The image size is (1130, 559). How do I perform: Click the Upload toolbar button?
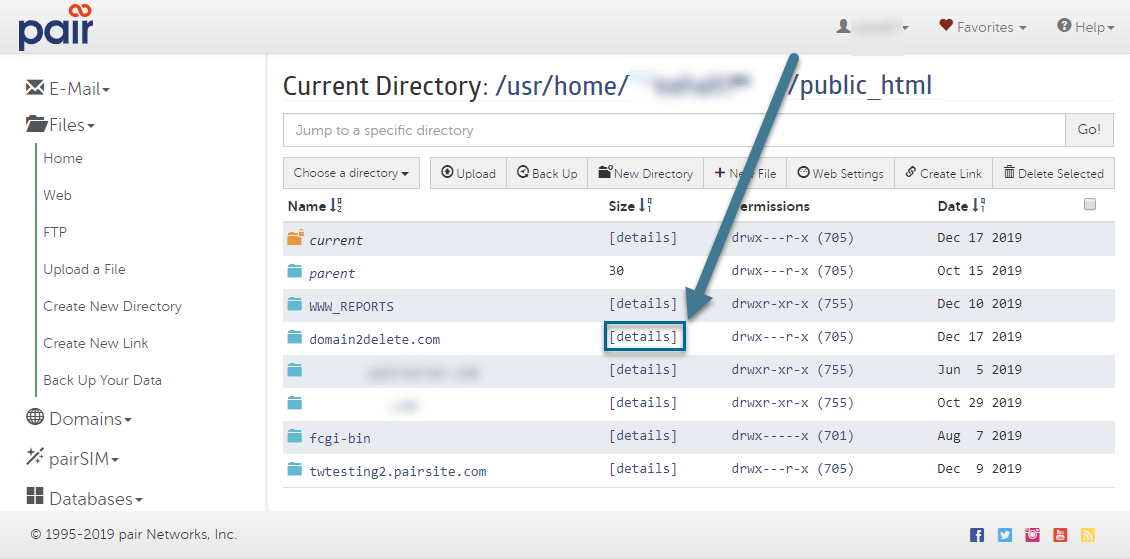[x=468, y=173]
